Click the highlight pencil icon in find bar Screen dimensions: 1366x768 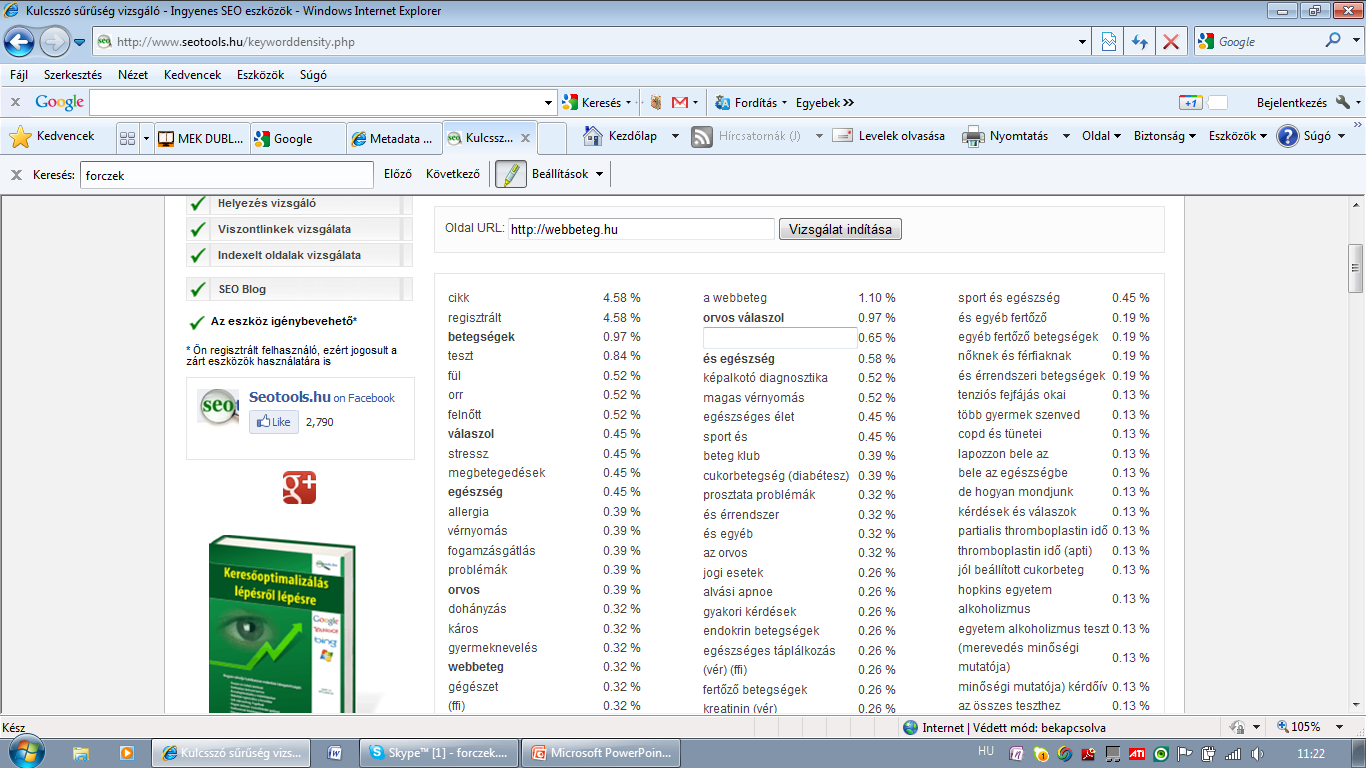(510, 174)
